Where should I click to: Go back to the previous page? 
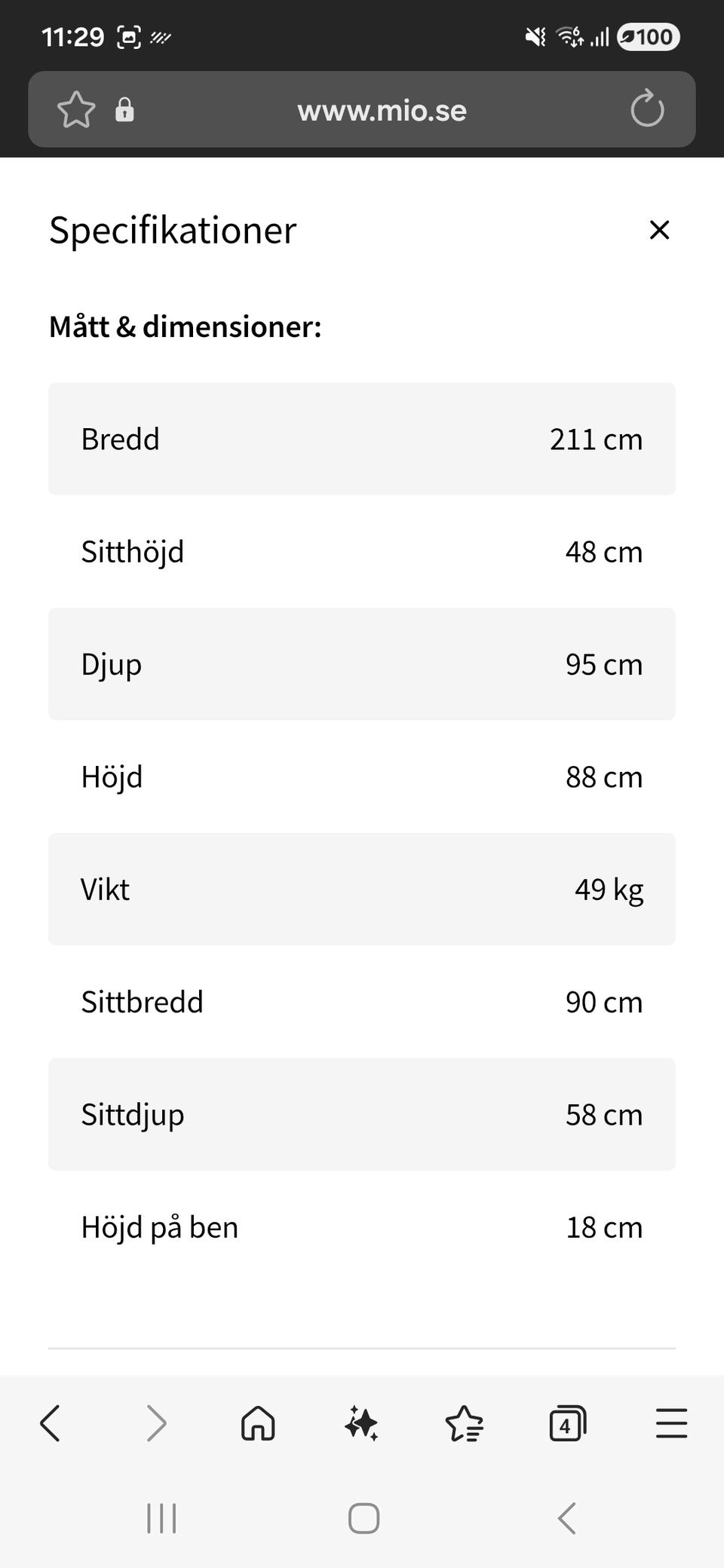51,1424
